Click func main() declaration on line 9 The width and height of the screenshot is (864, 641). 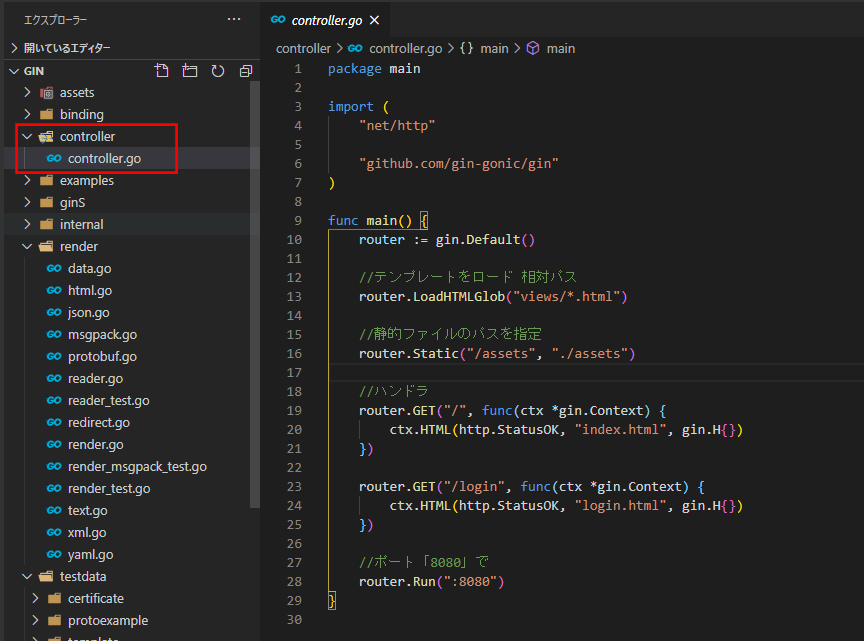370,220
